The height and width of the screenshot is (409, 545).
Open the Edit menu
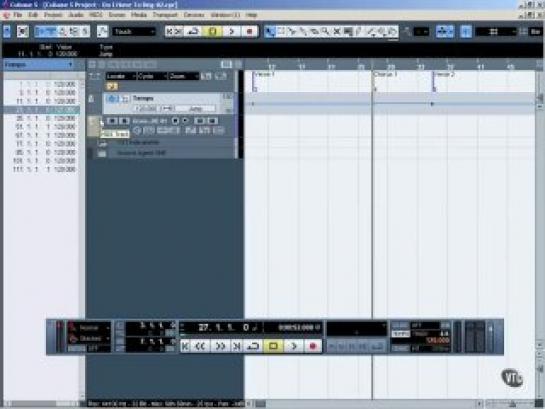(33, 15)
